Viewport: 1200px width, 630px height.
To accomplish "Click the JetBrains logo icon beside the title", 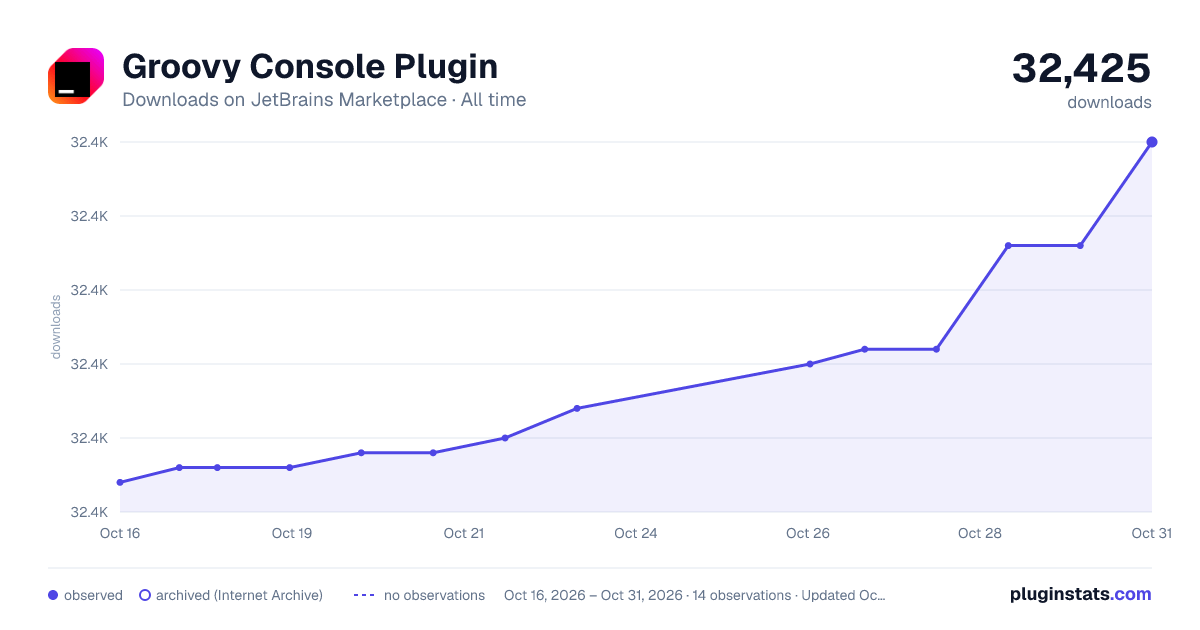I will (76, 76).
